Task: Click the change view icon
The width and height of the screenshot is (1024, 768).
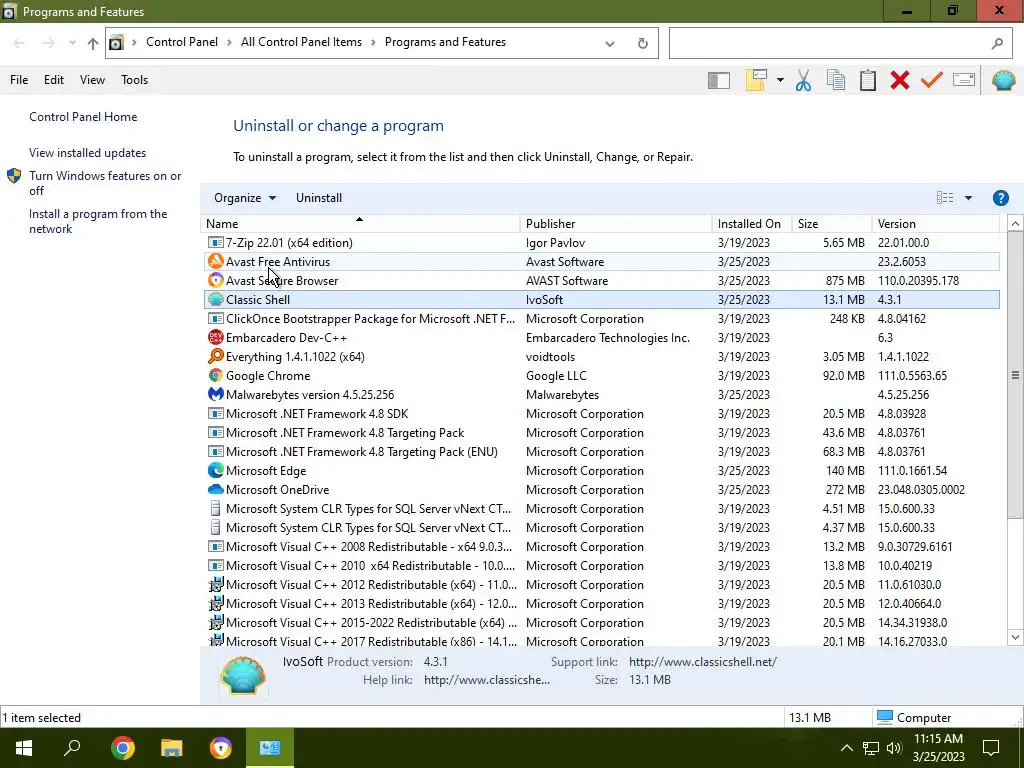Action: [944, 198]
